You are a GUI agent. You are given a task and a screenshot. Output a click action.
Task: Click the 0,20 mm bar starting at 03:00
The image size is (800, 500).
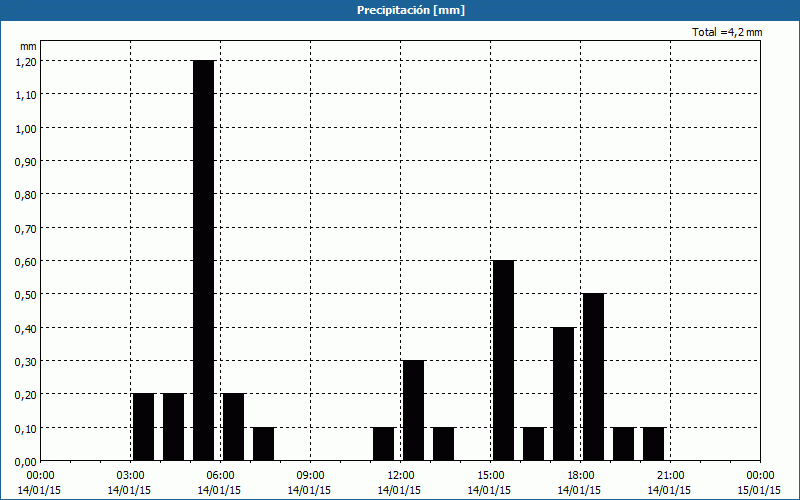(143, 427)
